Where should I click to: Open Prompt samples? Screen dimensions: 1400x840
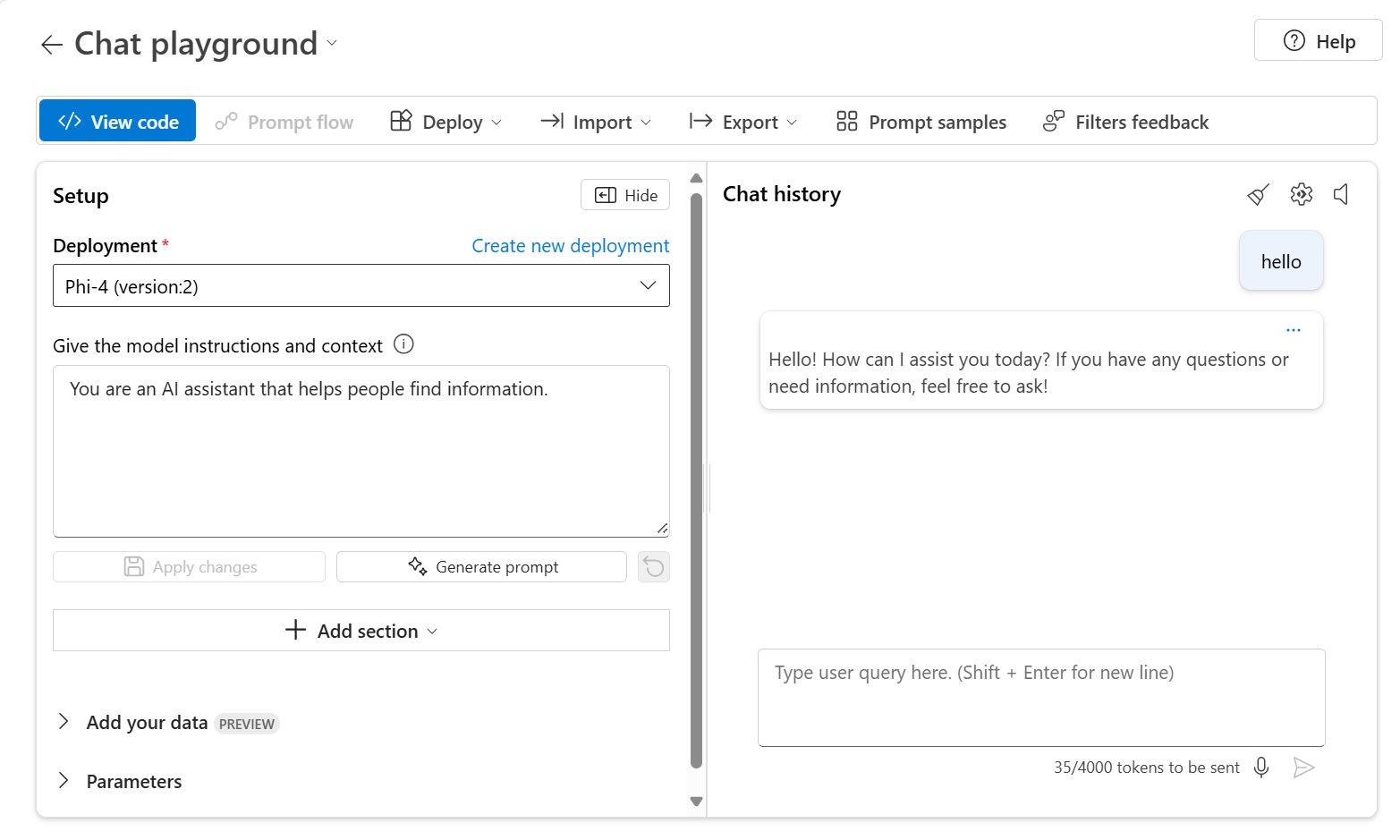921,122
